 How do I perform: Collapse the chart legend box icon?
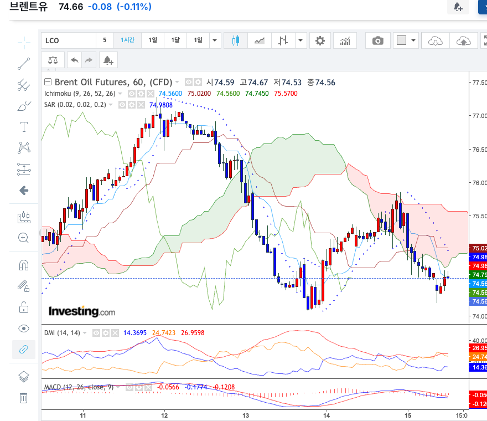(48, 81)
